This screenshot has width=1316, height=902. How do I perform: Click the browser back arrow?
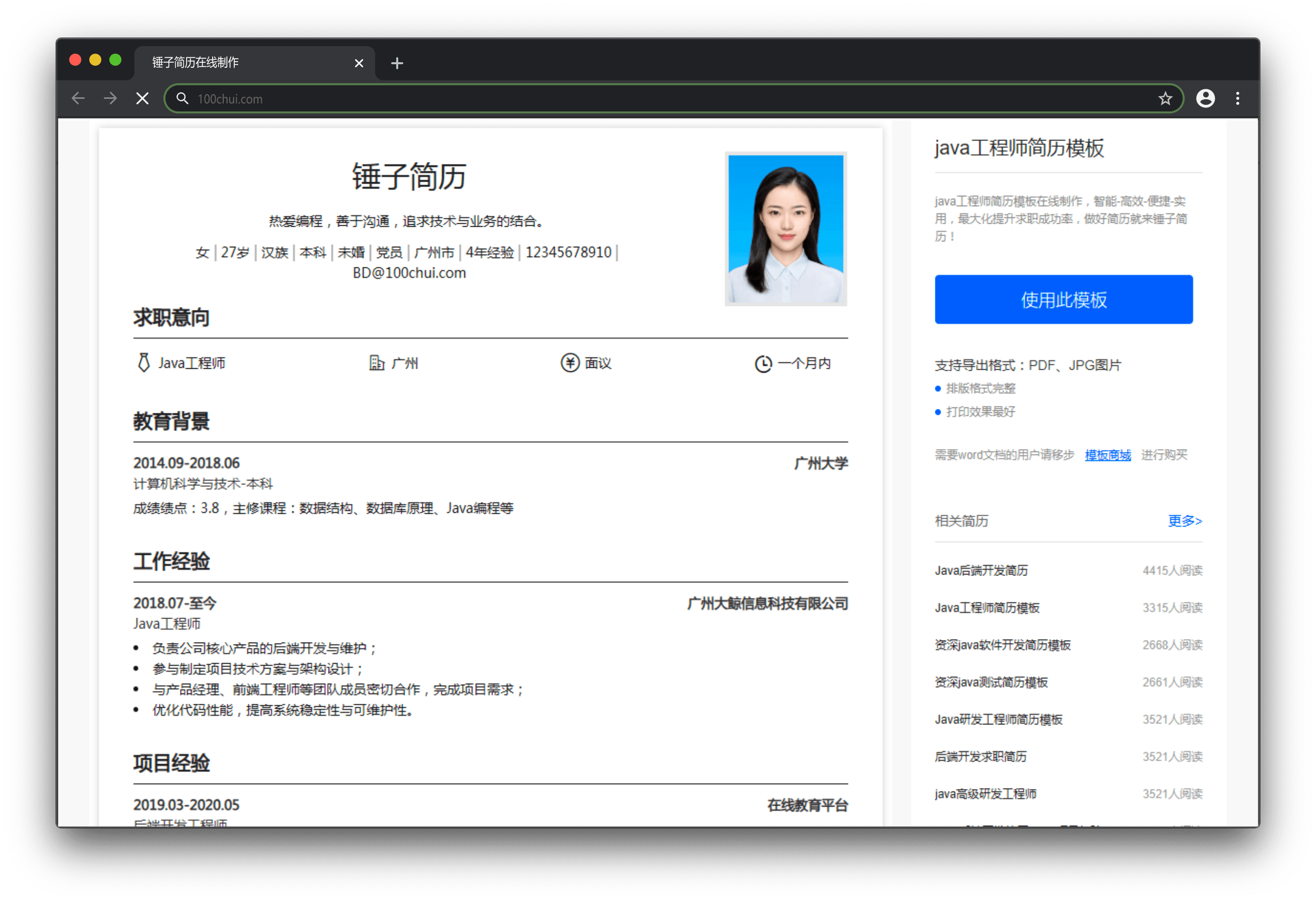78,99
